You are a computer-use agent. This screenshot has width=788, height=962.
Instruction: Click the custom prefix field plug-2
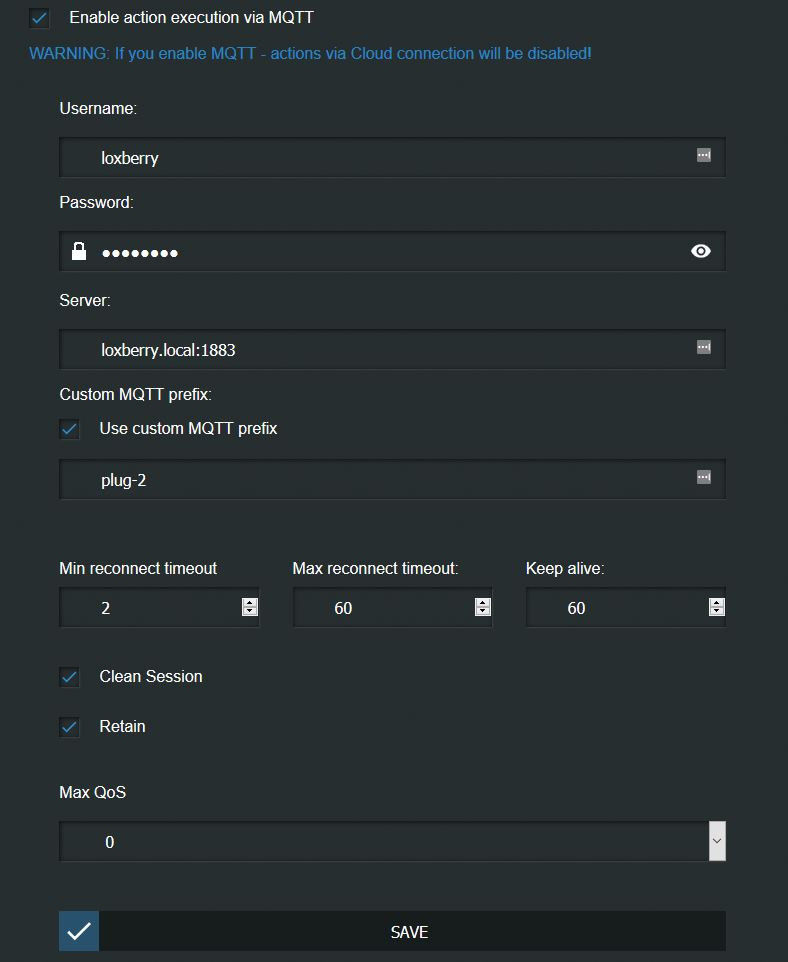(380, 480)
